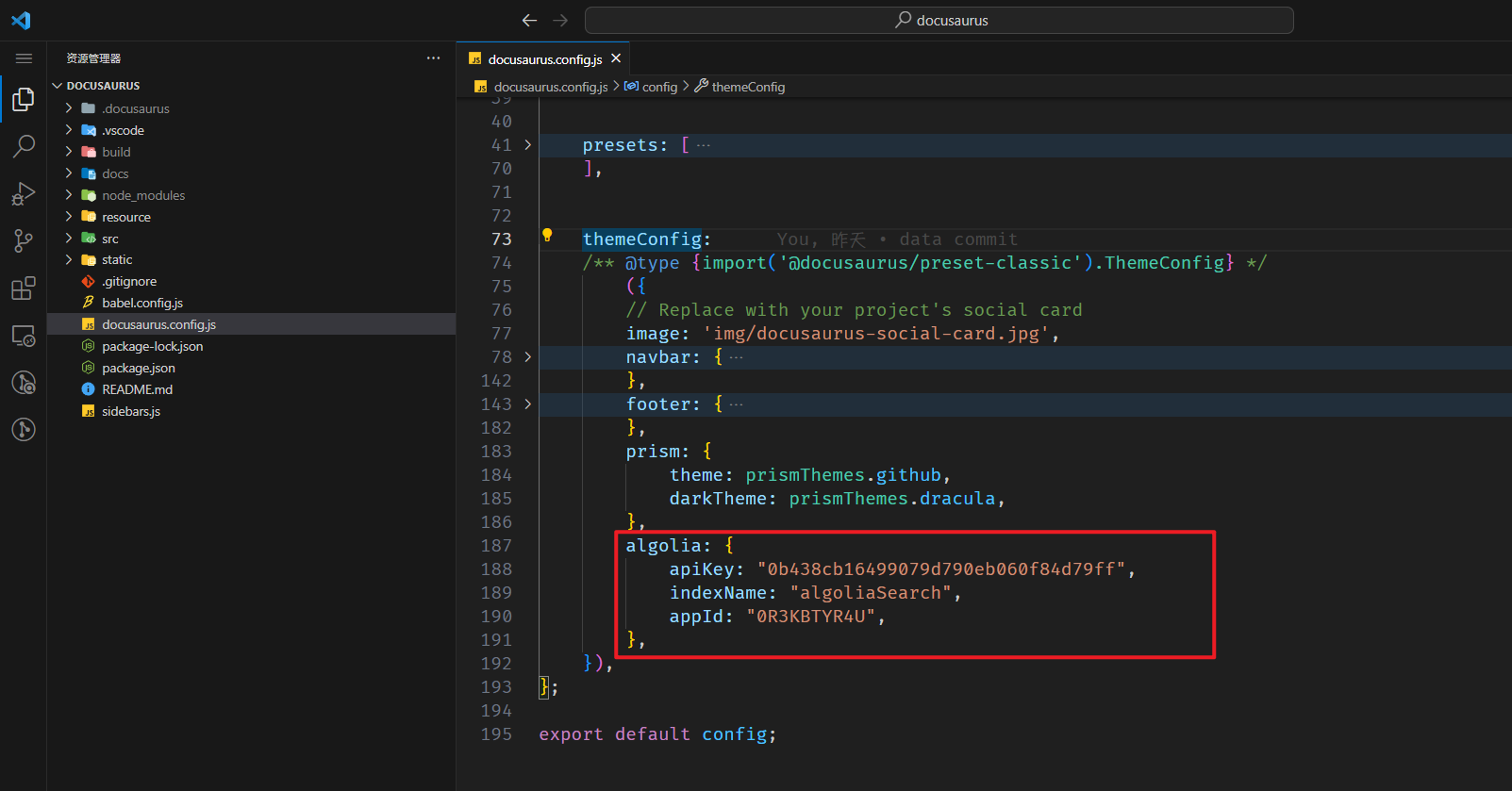Screen dimensions: 1512x791
Task: Open the explorer panel more actions menu
Action: coord(433,58)
